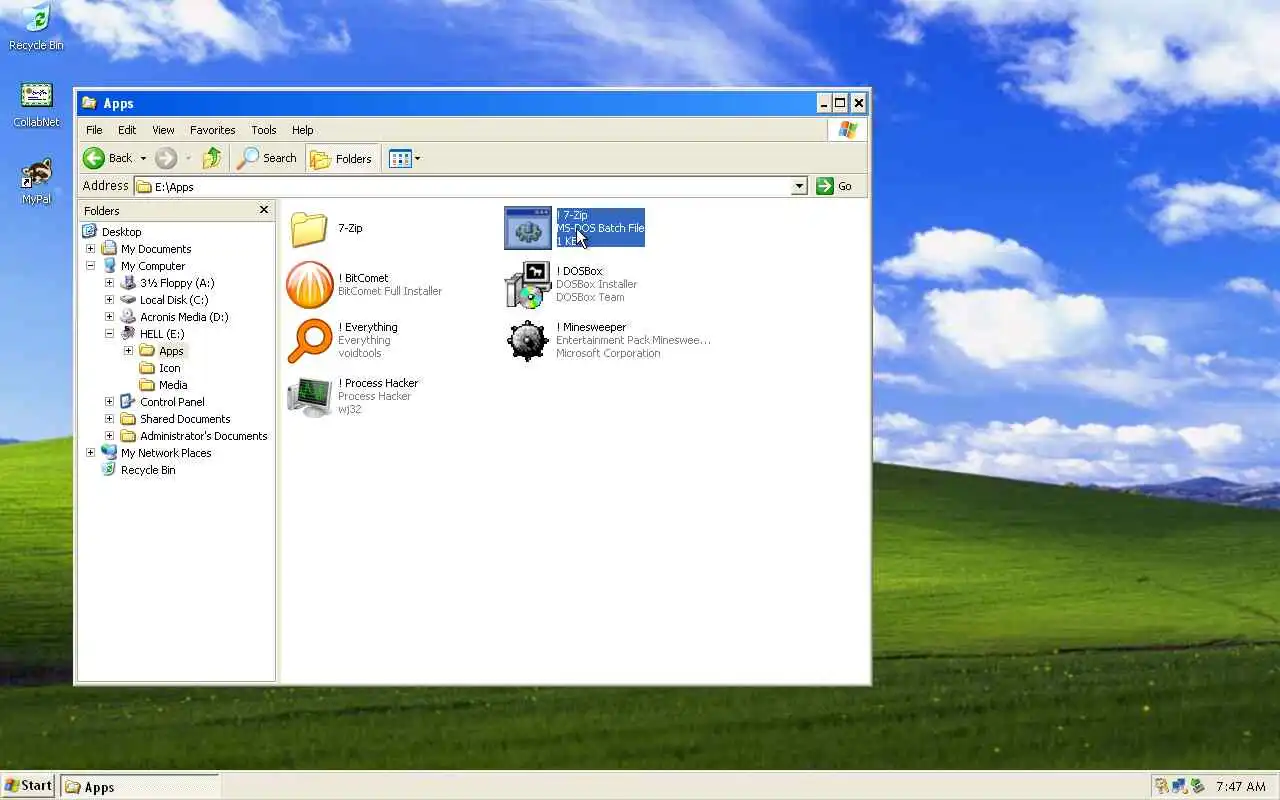Viewport: 1280px width, 800px height.
Task: Select the ! DOSBox installer icon
Action: tap(527, 285)
